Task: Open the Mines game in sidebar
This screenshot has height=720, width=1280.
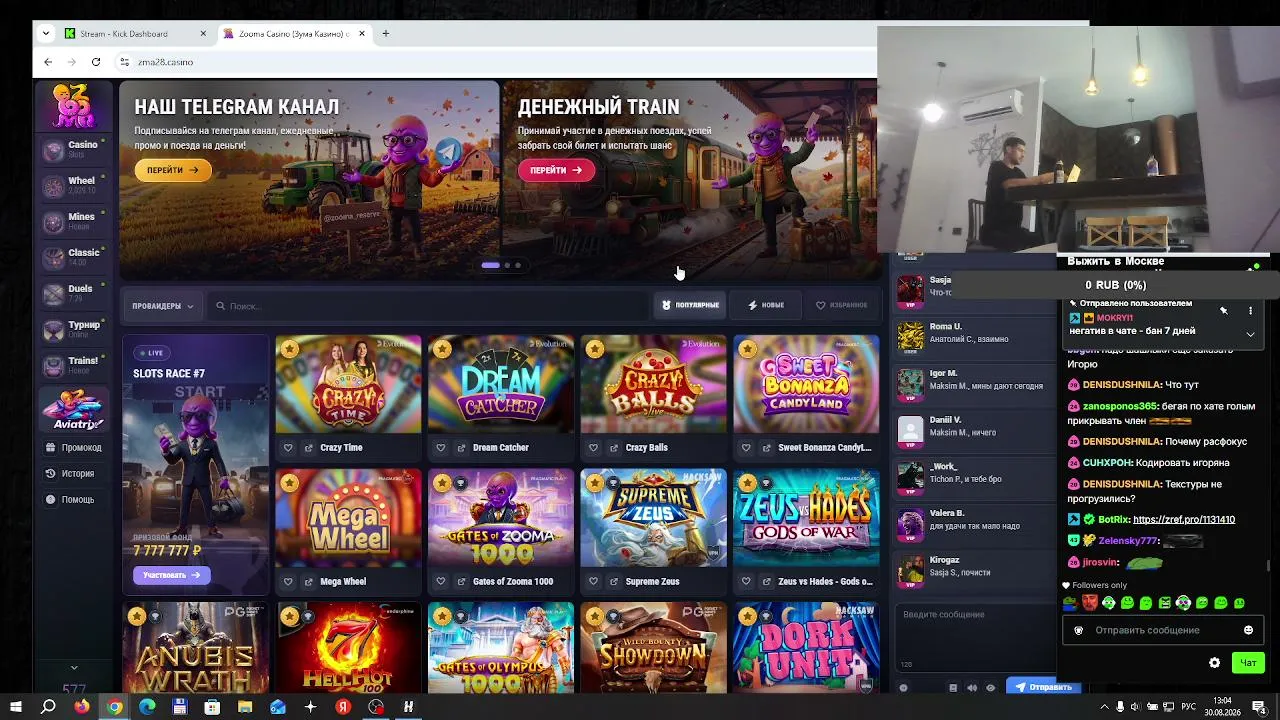Action: tap(72, 221)
